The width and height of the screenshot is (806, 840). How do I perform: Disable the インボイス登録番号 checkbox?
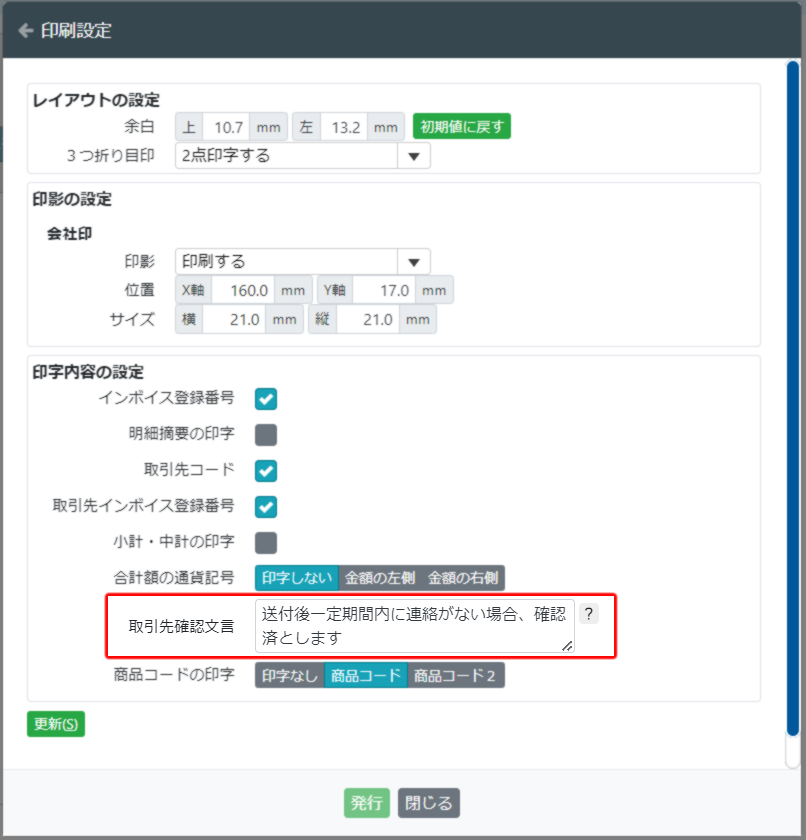[267, 398]
